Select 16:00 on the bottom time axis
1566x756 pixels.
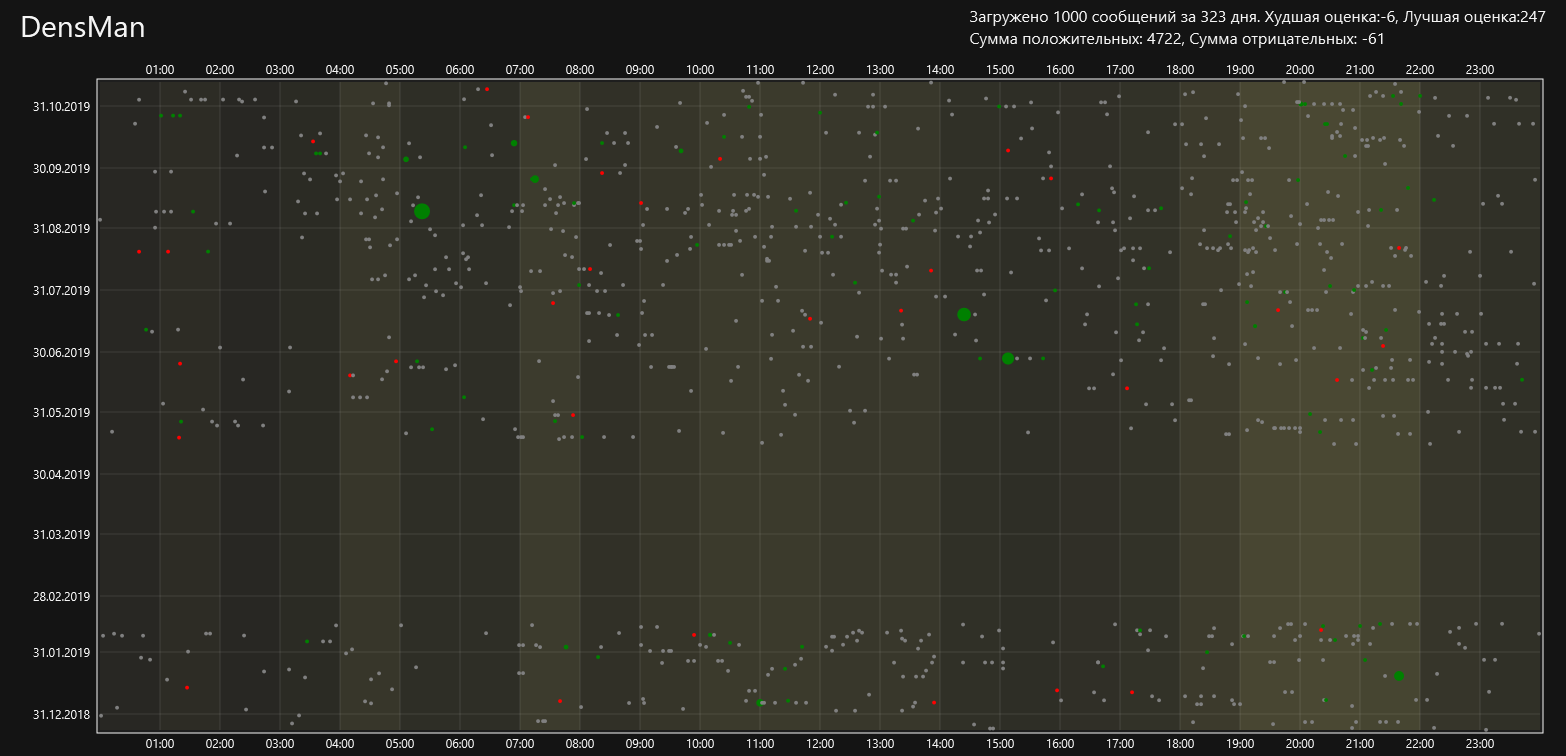pyautogui.click(x=1060, y=744)
